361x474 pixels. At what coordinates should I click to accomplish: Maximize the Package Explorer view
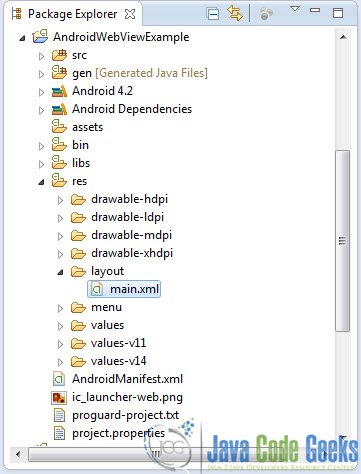(x=338, y=13)
